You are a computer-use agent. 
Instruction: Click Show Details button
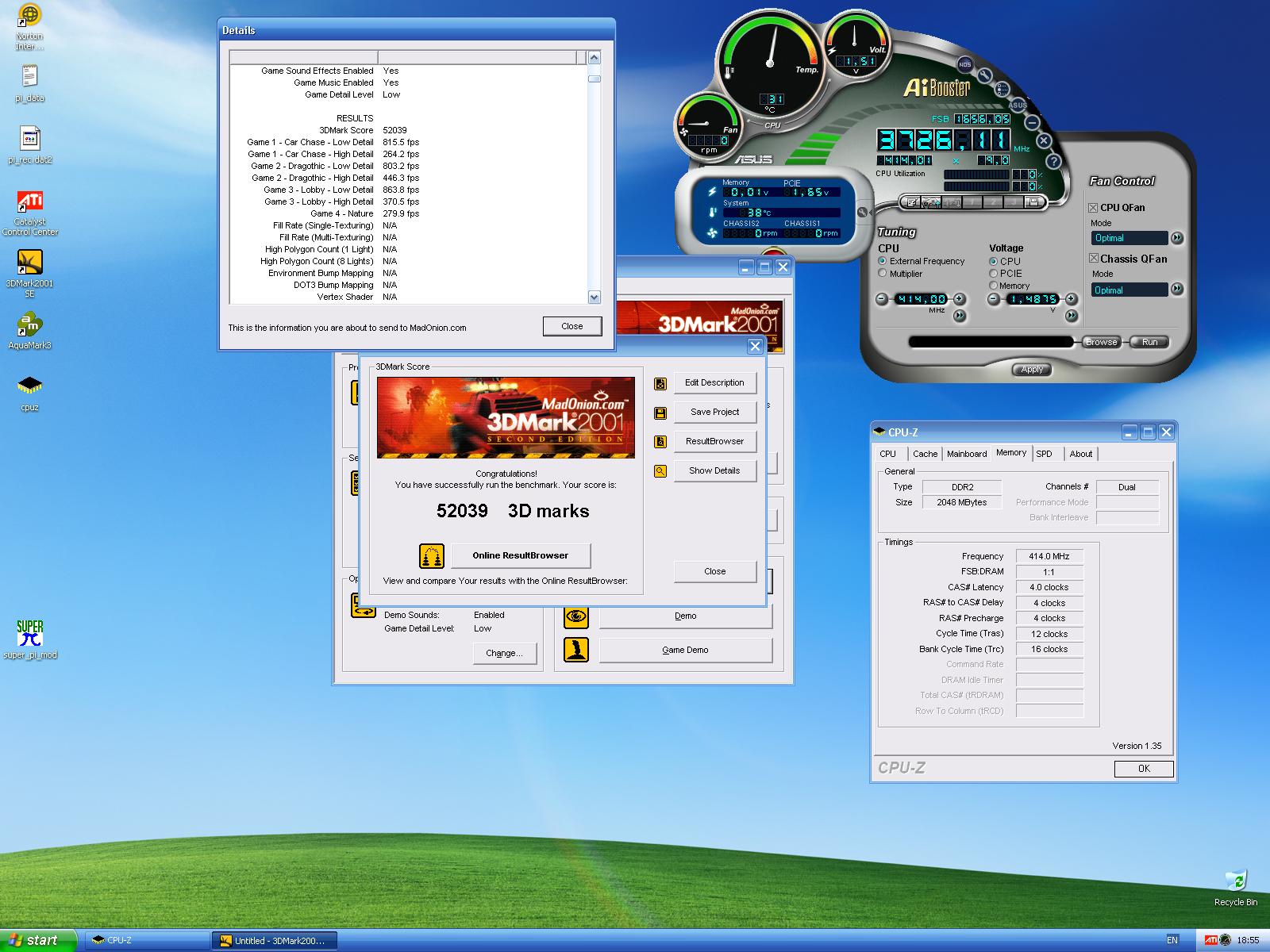pyautogui.click(x=714, y=470)
